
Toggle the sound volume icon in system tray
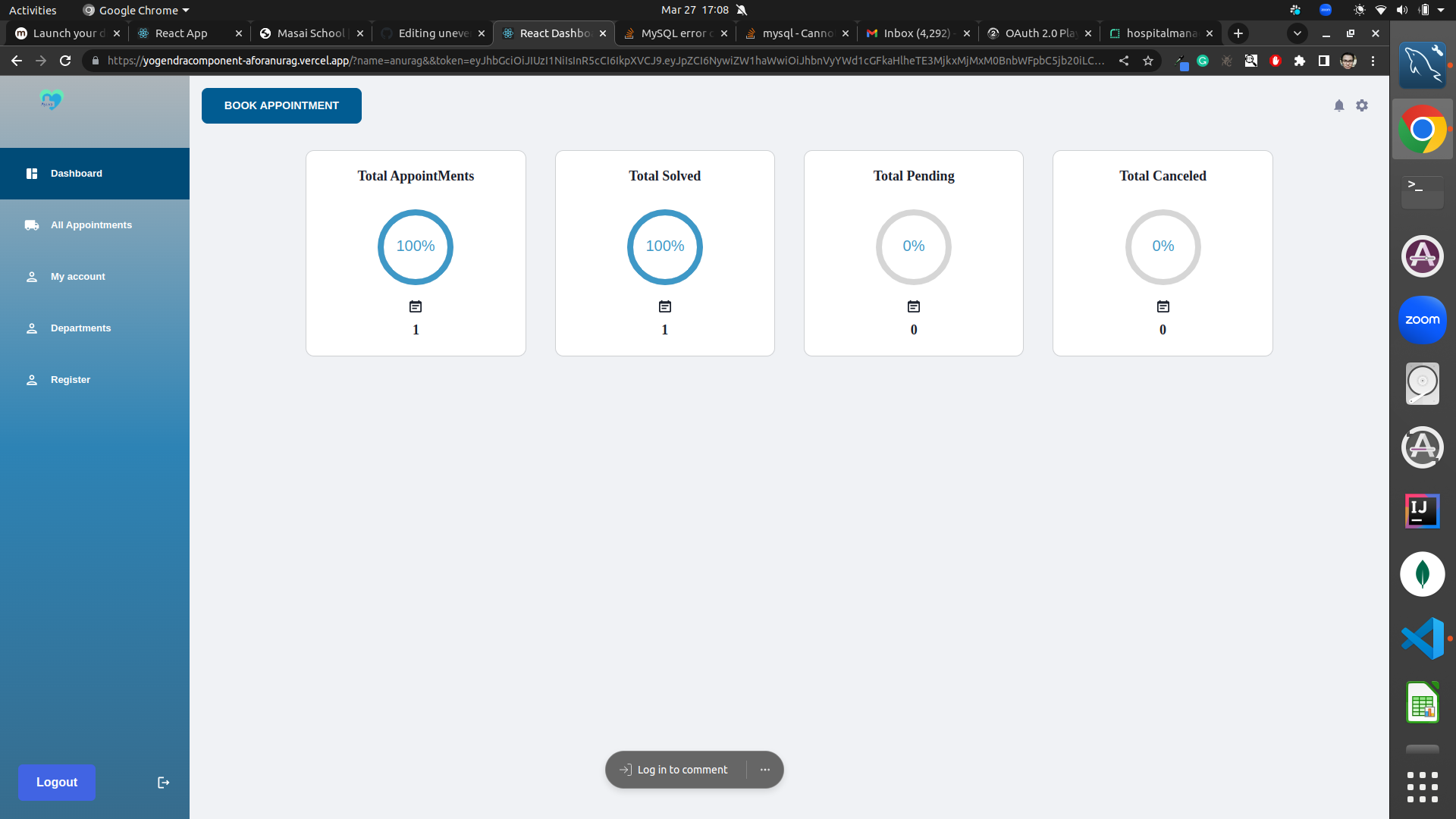tap(1402, 10)
